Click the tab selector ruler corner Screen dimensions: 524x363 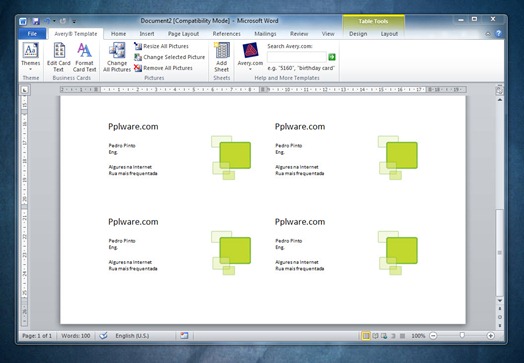25,90
